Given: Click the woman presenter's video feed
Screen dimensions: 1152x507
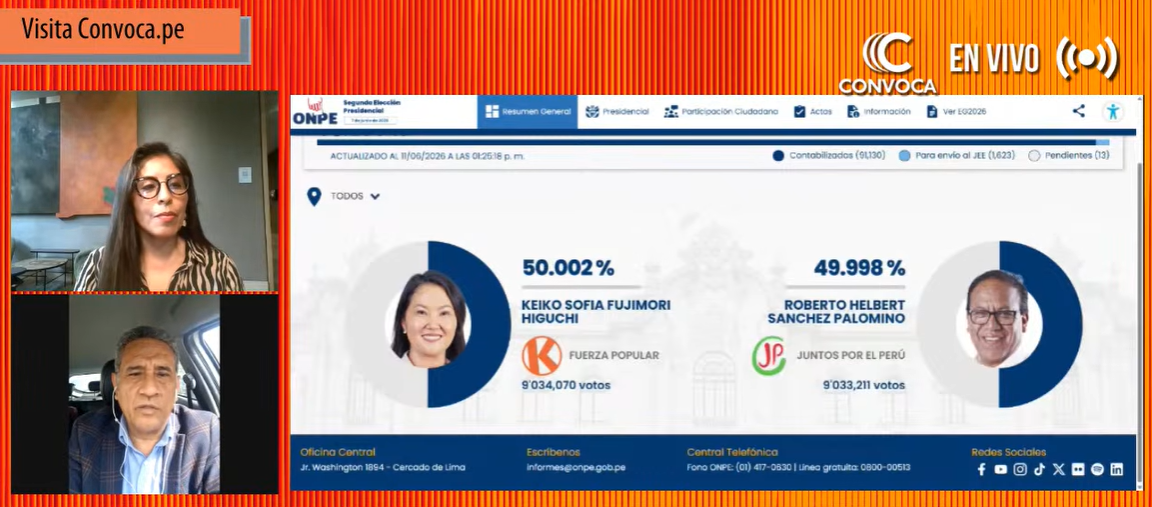Looking at the screenshot, I should coord(145,191).
